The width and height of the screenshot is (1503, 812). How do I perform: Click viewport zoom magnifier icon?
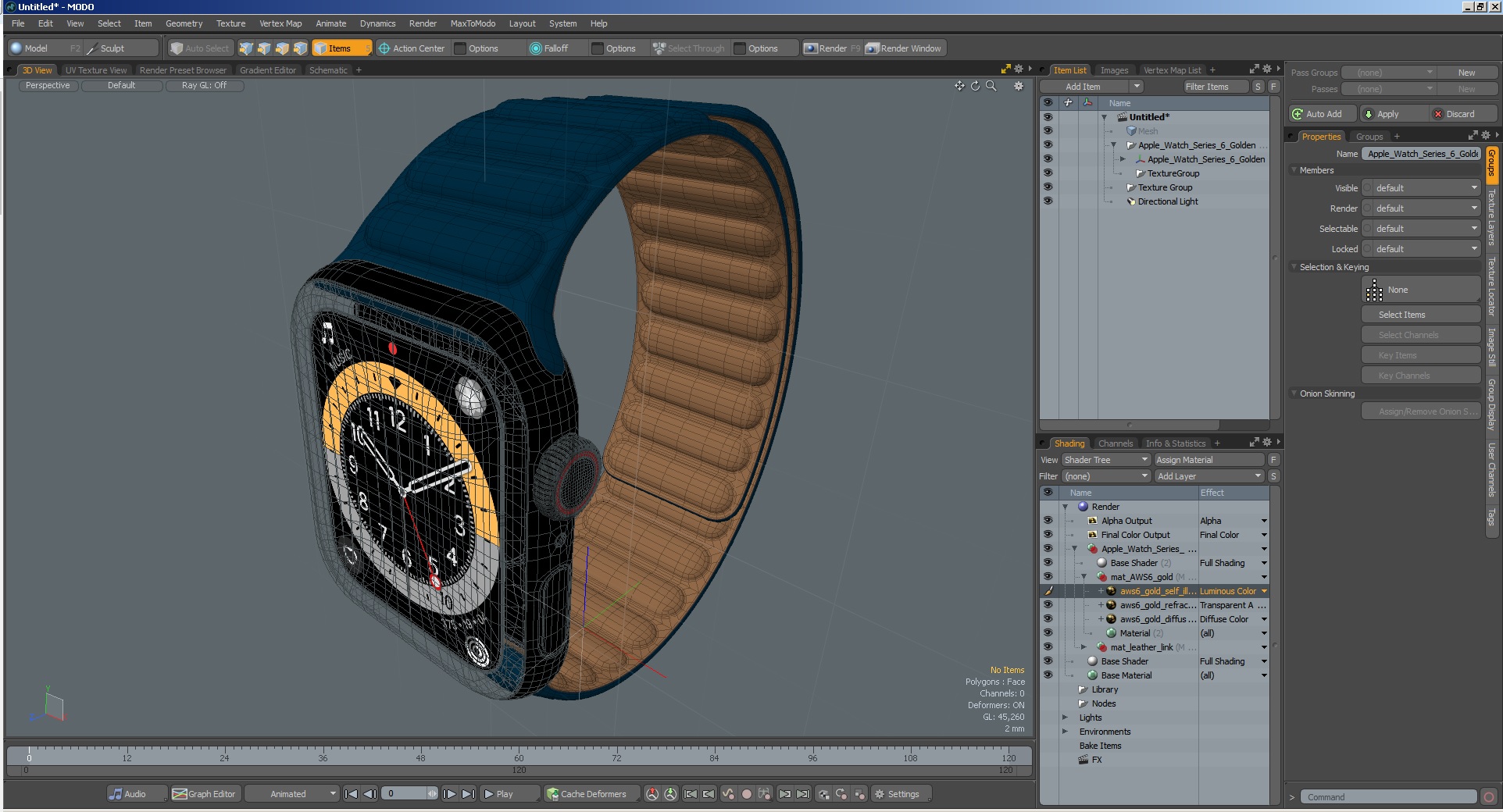991,86
